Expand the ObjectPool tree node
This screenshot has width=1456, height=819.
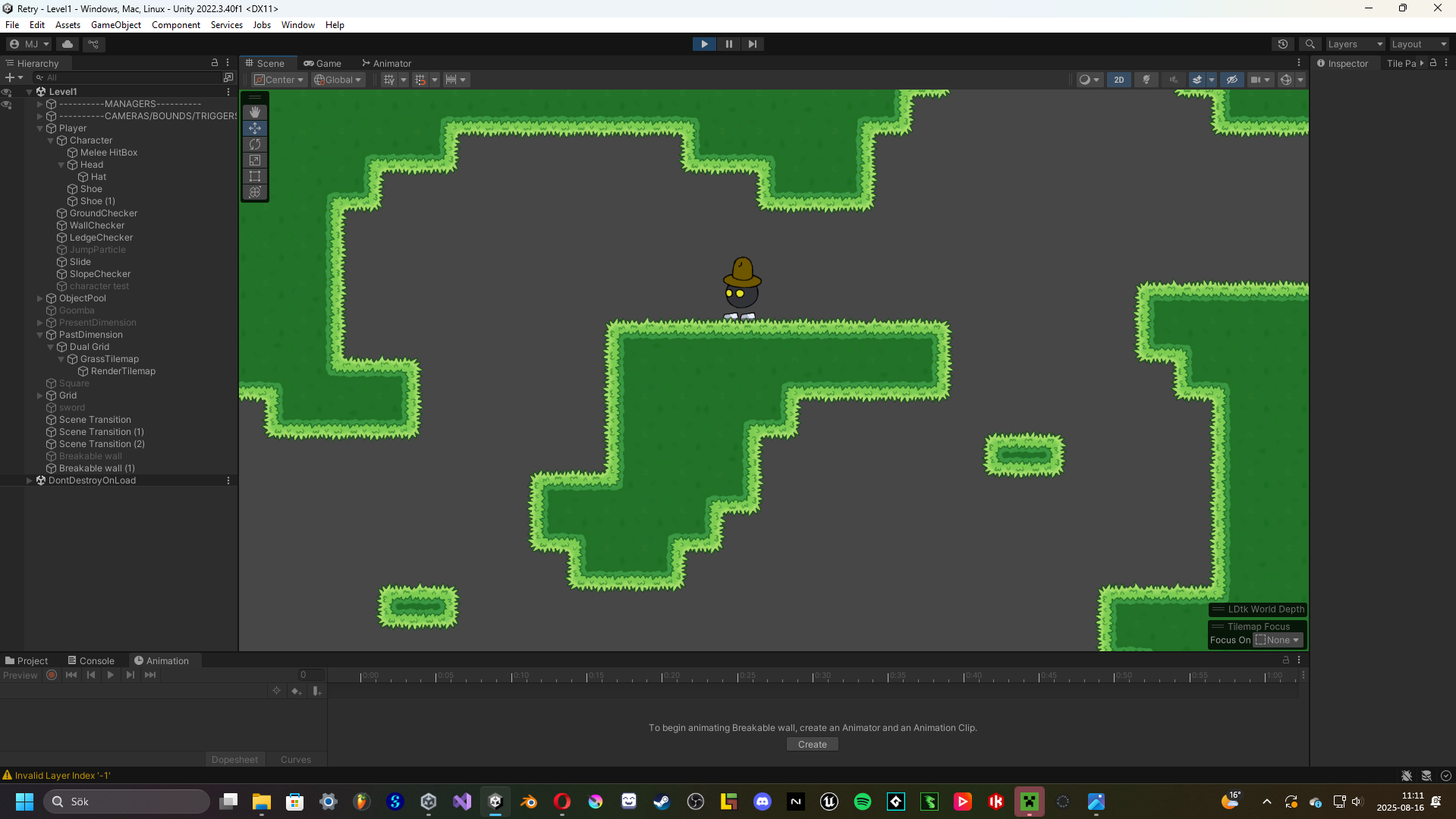tap(40, 298)
